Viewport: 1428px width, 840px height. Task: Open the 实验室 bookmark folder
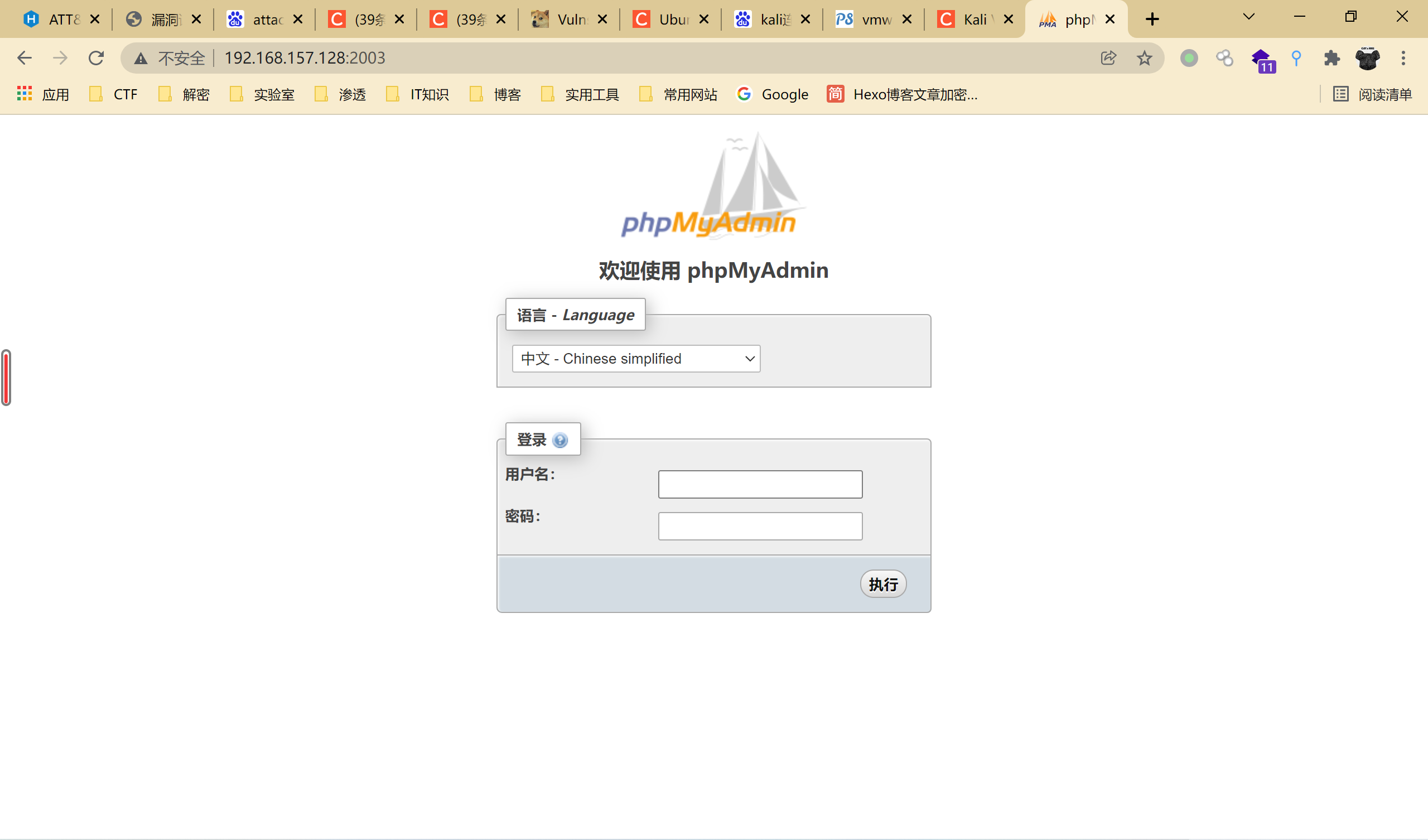262,94
